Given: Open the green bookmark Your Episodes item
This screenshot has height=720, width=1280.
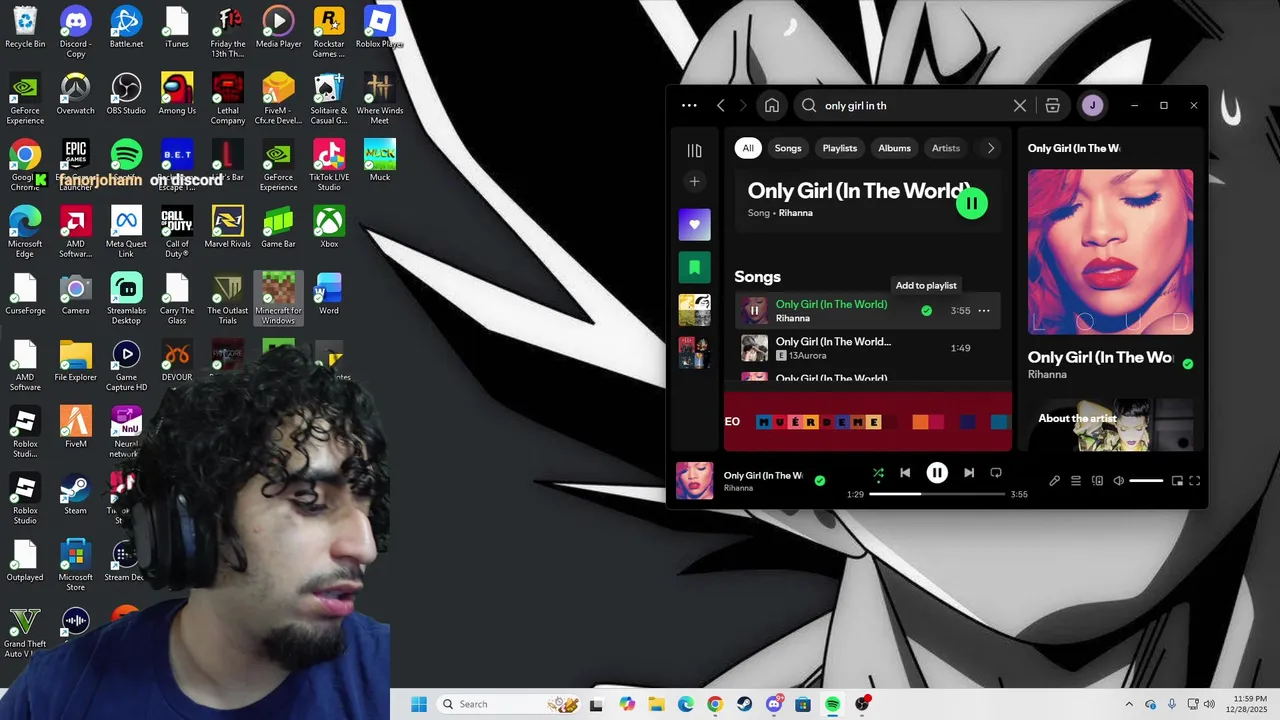Looking at the screenshot, I should tap(694, 267).
